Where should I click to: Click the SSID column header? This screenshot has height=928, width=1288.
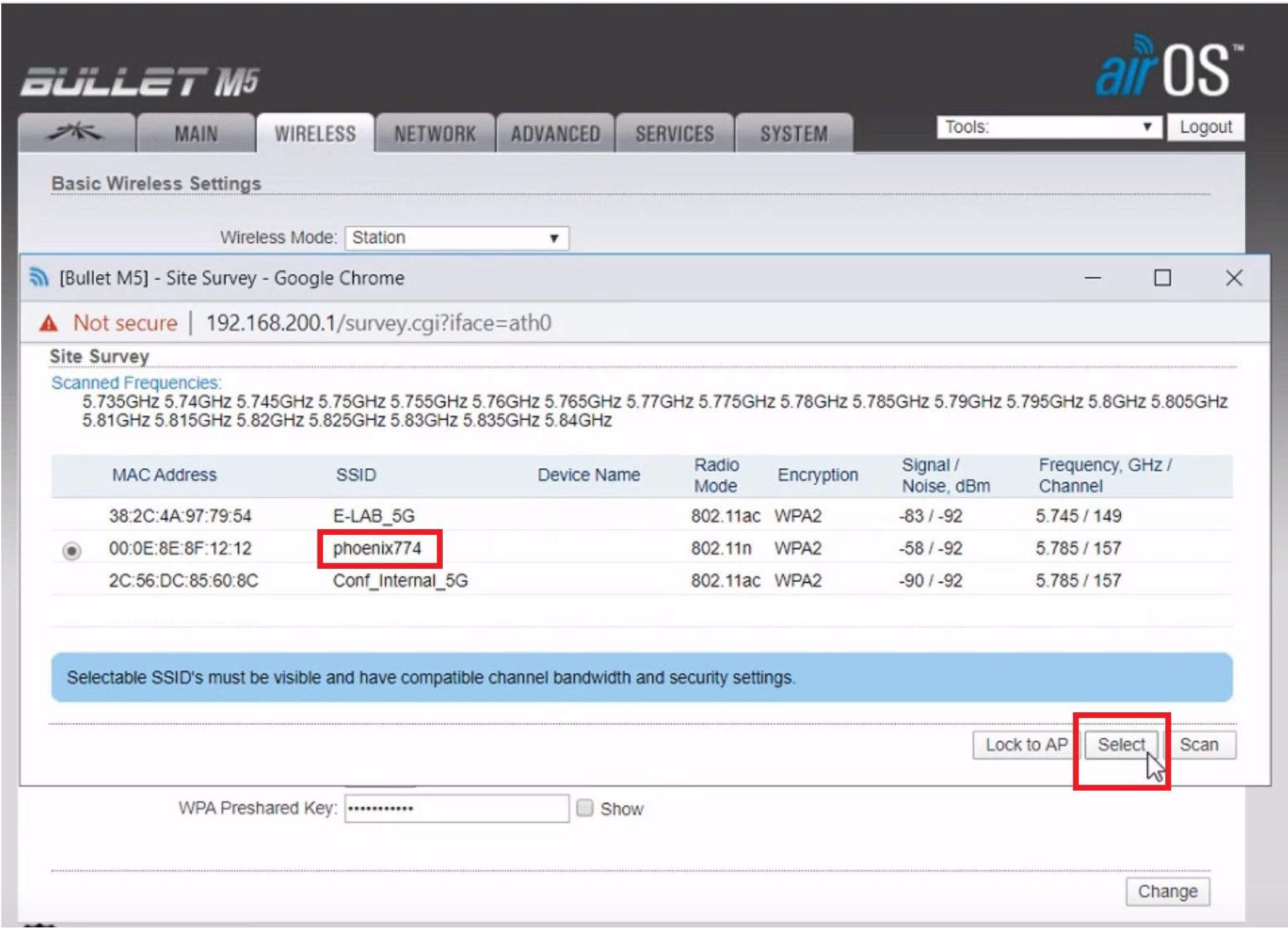356,475
